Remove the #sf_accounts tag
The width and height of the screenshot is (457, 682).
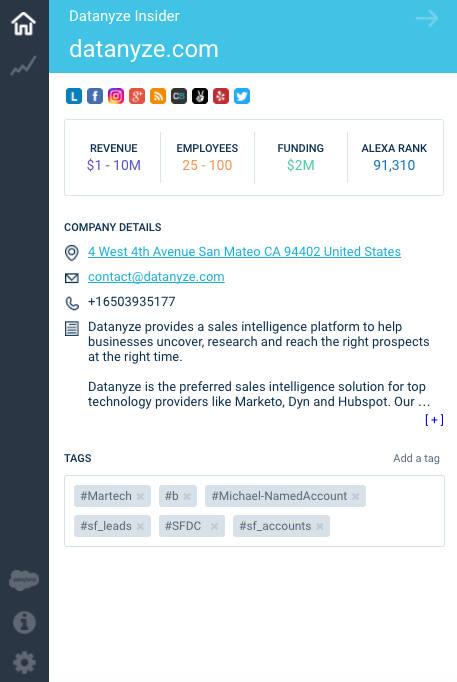[320, 526]
